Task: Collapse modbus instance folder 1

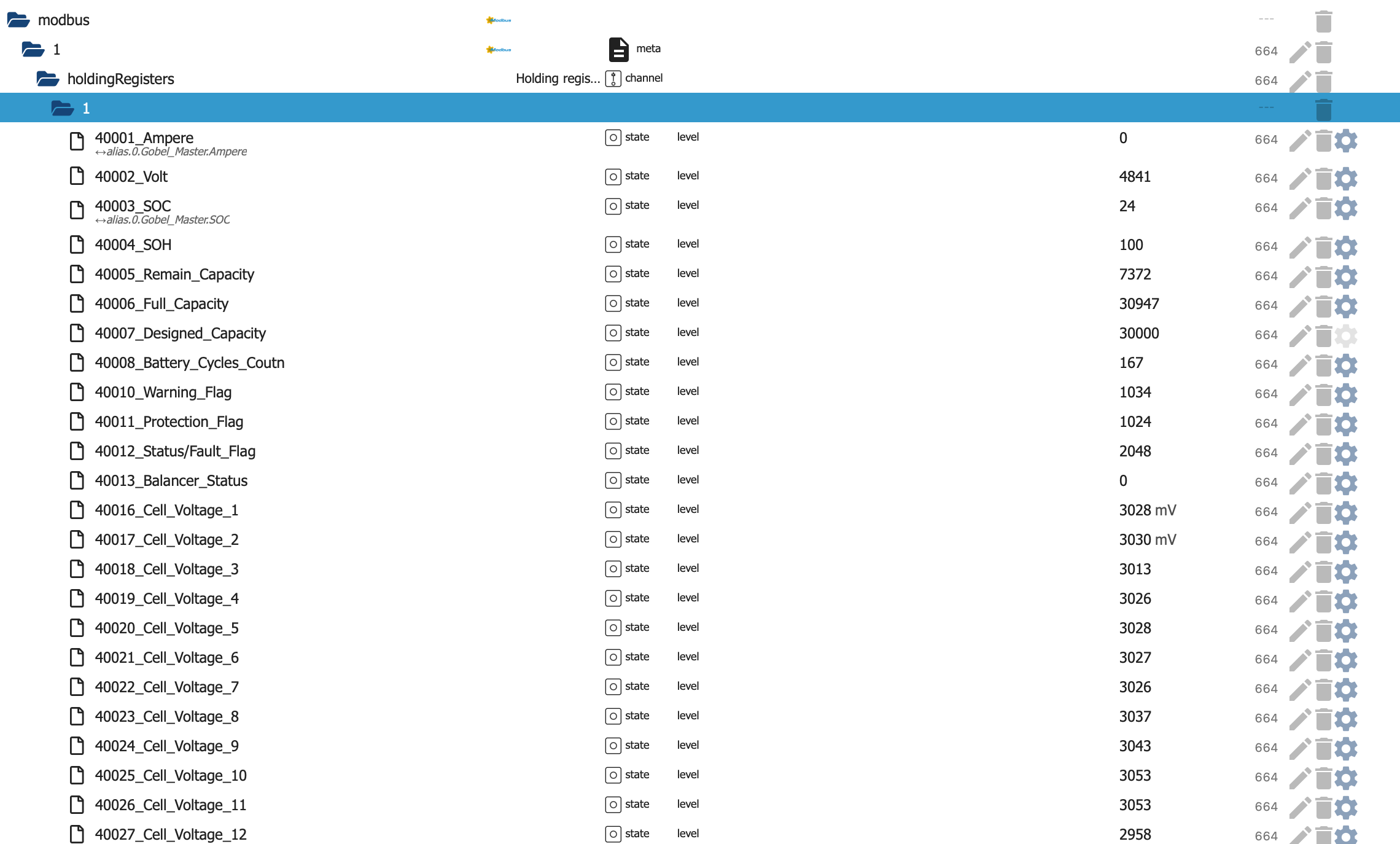Action: pos(33,49)
